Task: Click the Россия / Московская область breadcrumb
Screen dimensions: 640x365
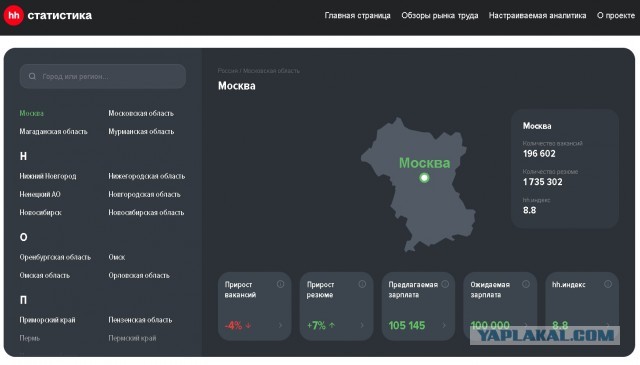Action: point(258,71)
